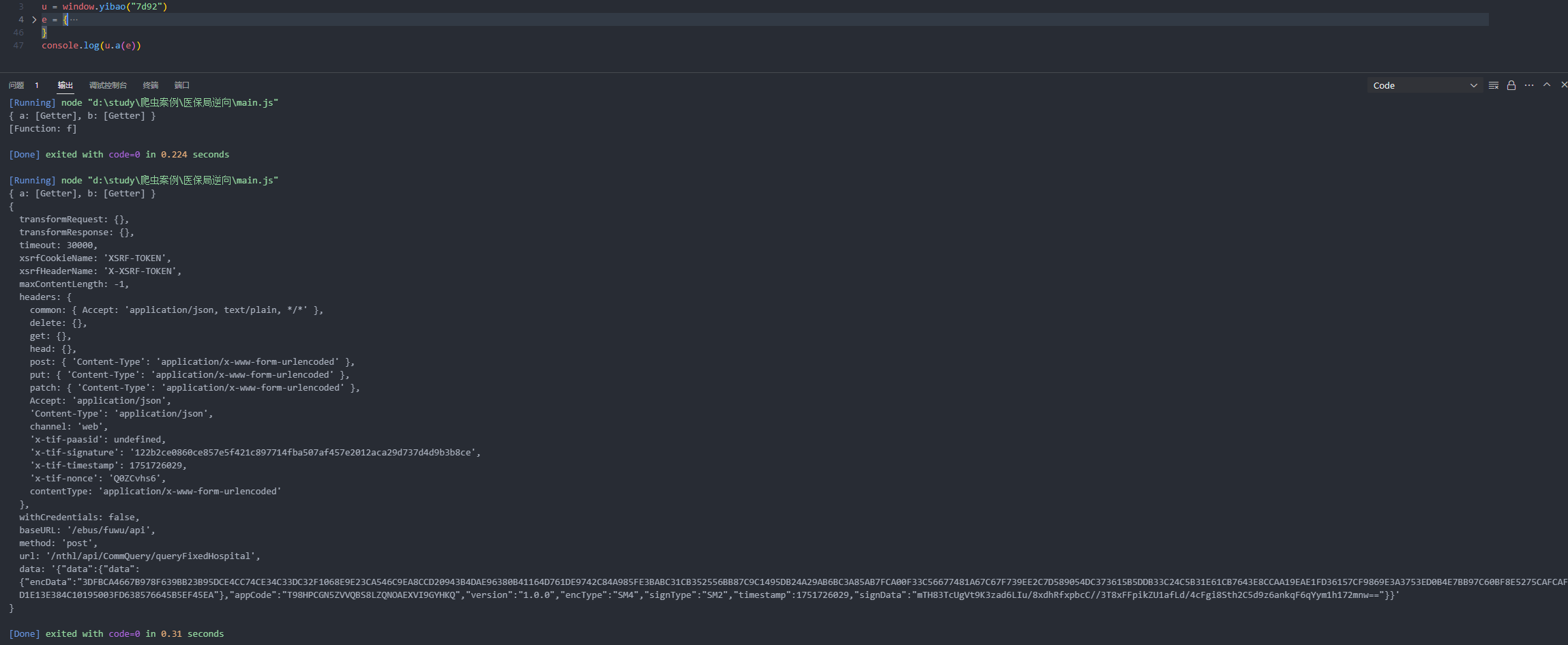The width and height of the screenshot is (1568, 645).
Task: Close the bottom panel
Action: [x=1564, y=85]
